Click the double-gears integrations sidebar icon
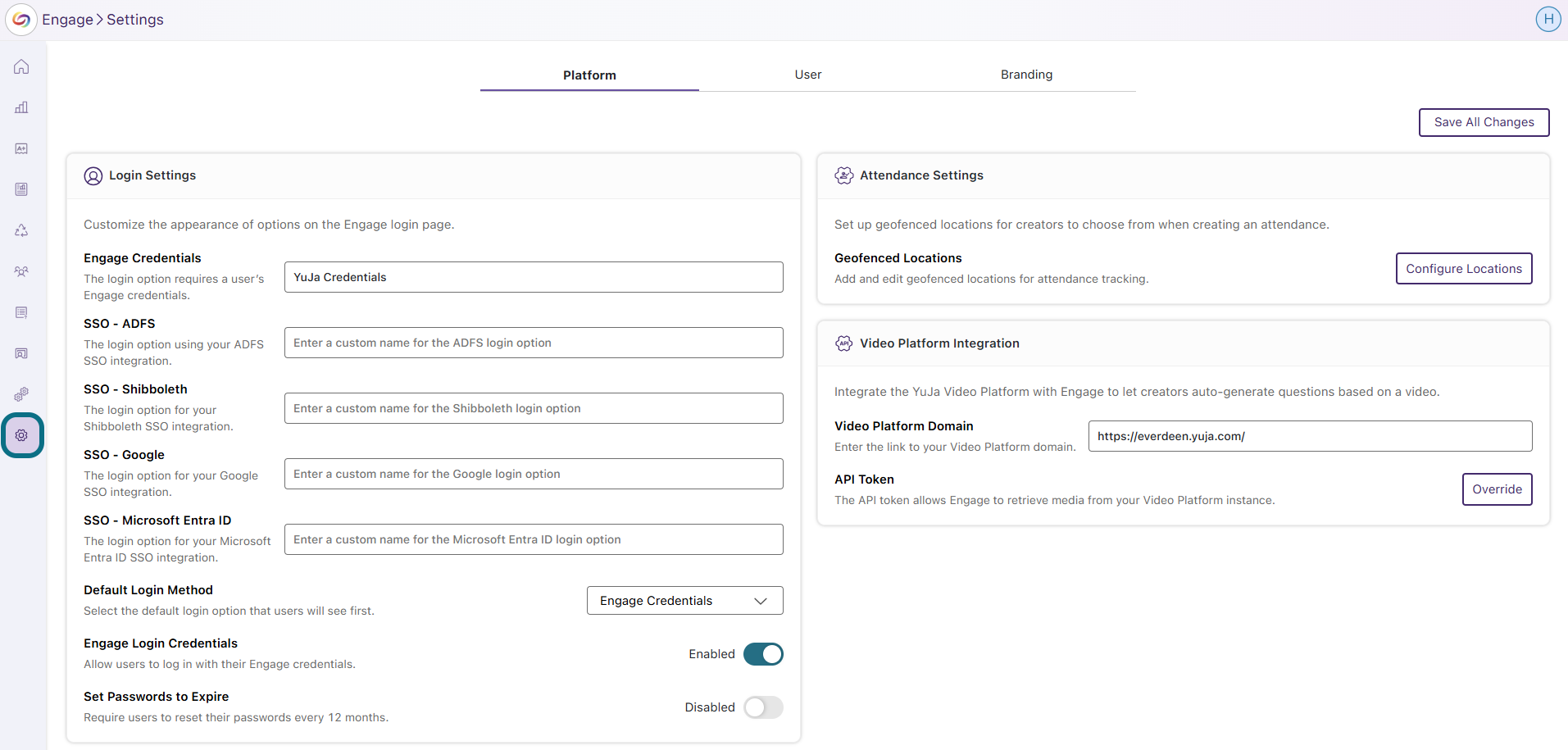The image size is (1568, 750). (21, 394)
